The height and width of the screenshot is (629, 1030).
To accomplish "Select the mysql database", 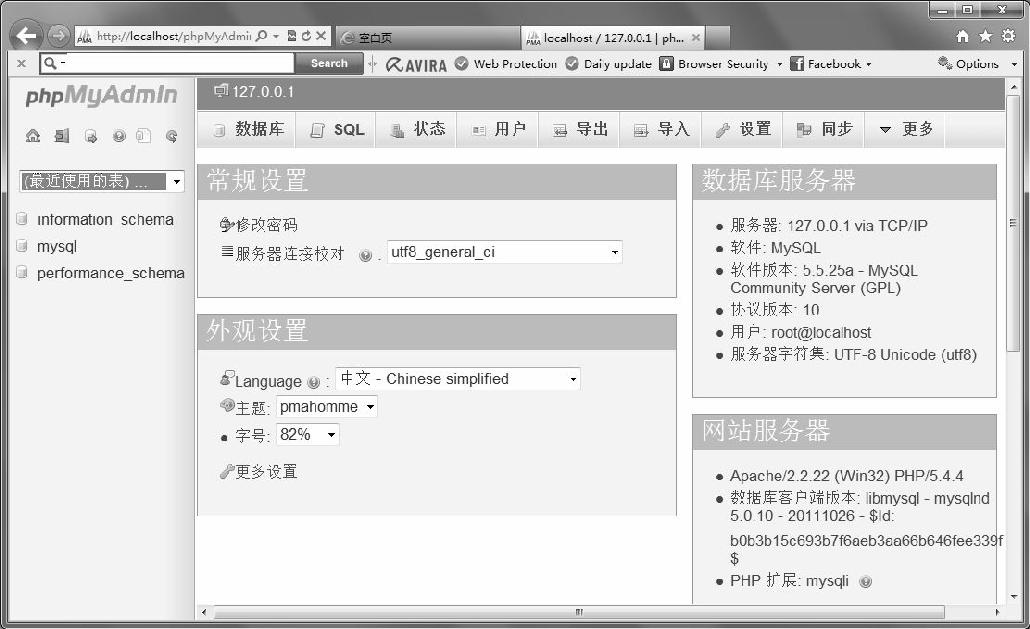I will pyautogui.click(x=57, y=246).
